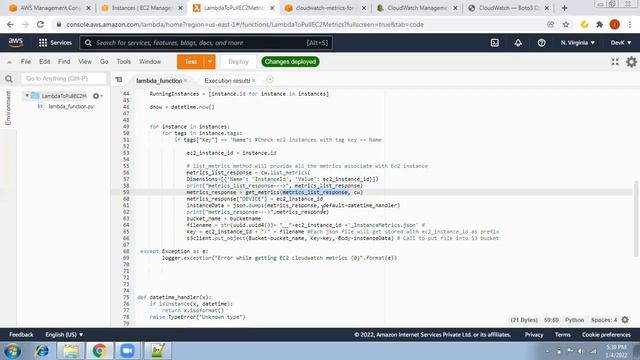640x360 pixels.
Task: Open a new browser tab
Action: 564,8
